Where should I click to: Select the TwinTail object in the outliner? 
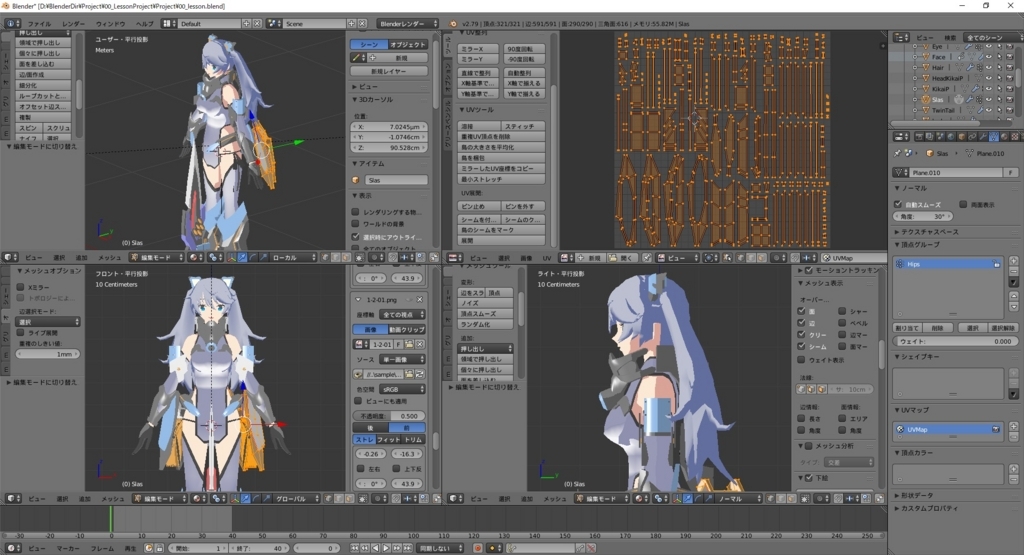pyautogui.click(x=943, y=110)
